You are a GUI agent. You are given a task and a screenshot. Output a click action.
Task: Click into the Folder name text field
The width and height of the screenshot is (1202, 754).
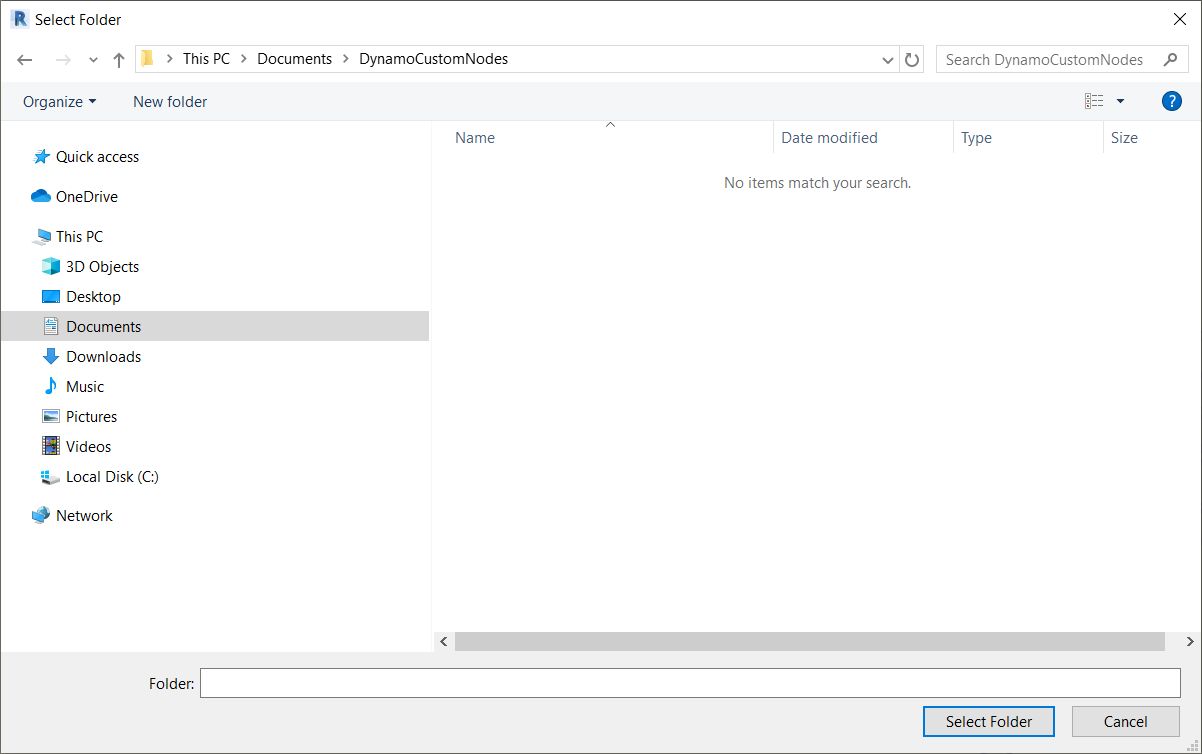(690, 683)
